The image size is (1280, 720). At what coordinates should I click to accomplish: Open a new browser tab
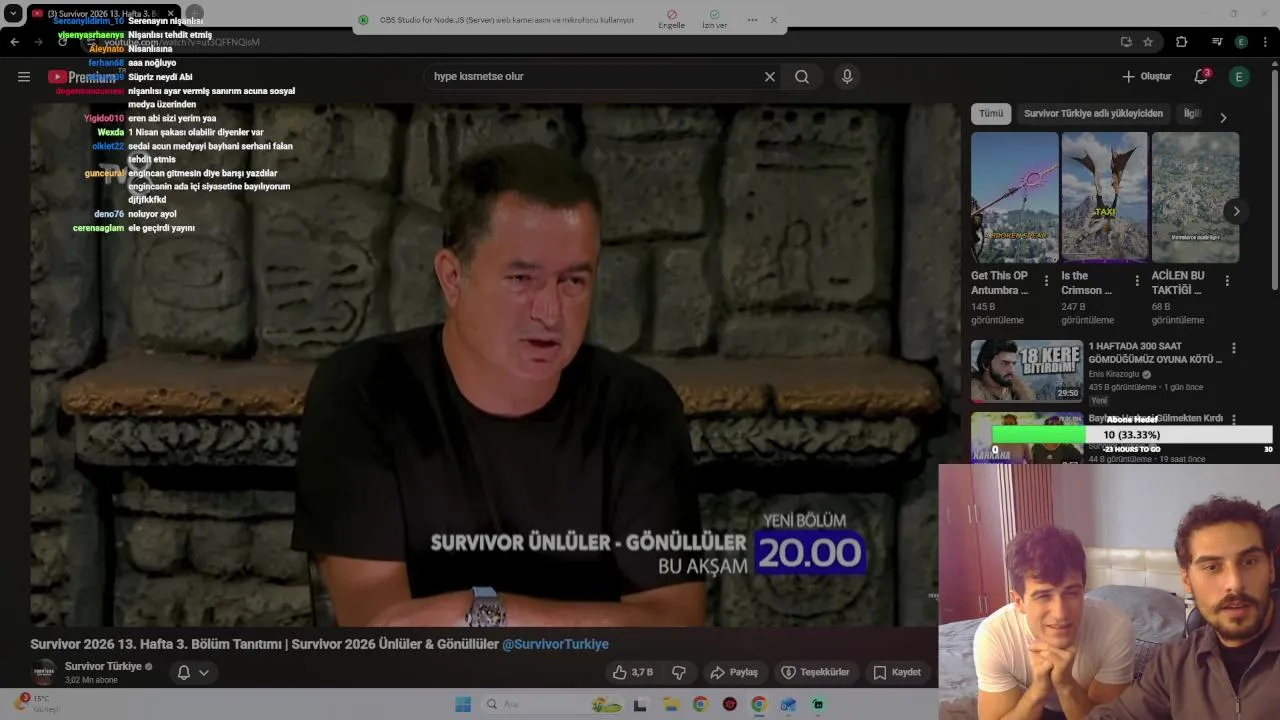click(195, 14)
